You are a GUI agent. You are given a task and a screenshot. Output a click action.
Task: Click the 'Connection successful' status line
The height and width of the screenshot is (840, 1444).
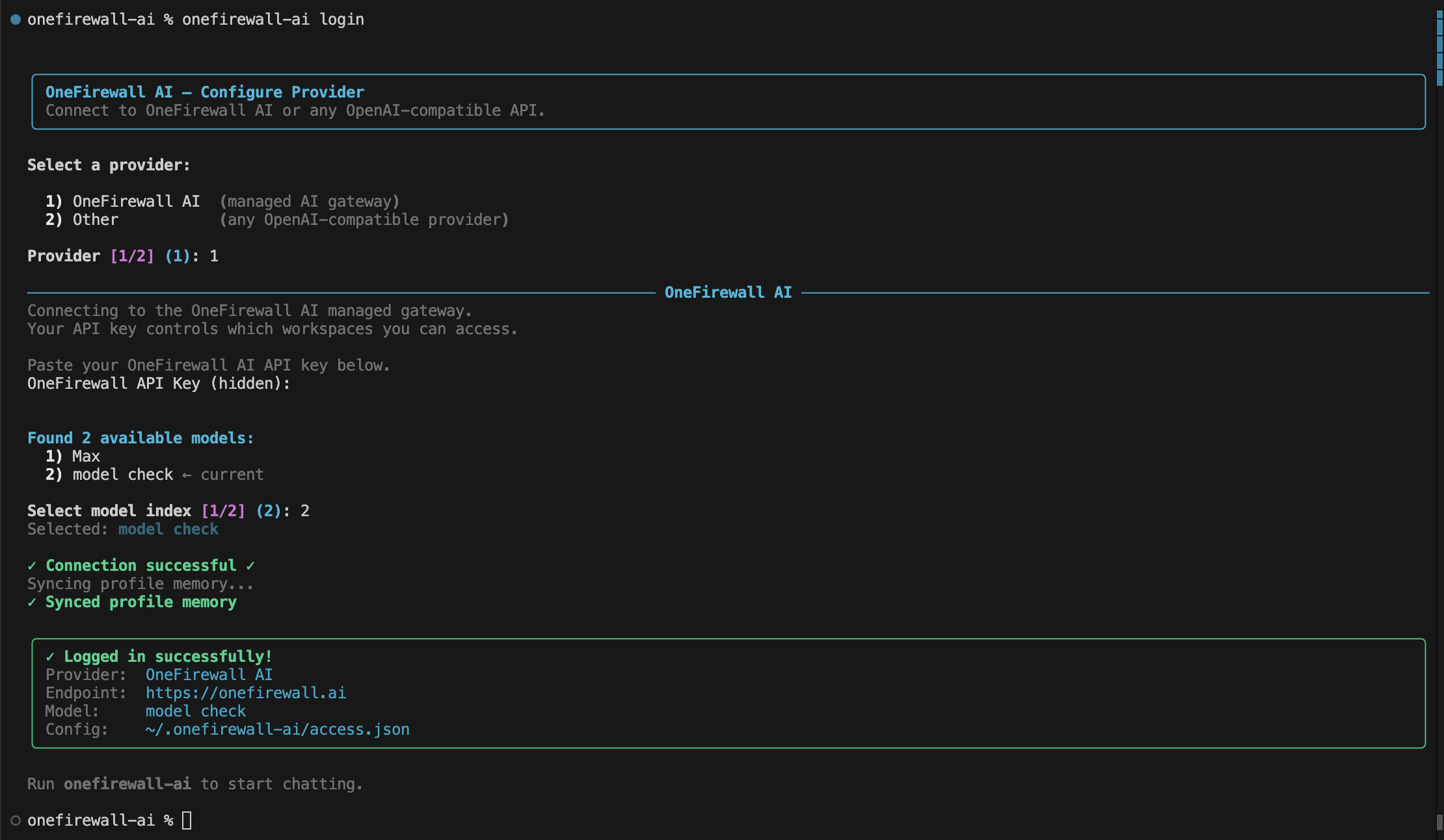pyautogui.click(x=141, y=566)
